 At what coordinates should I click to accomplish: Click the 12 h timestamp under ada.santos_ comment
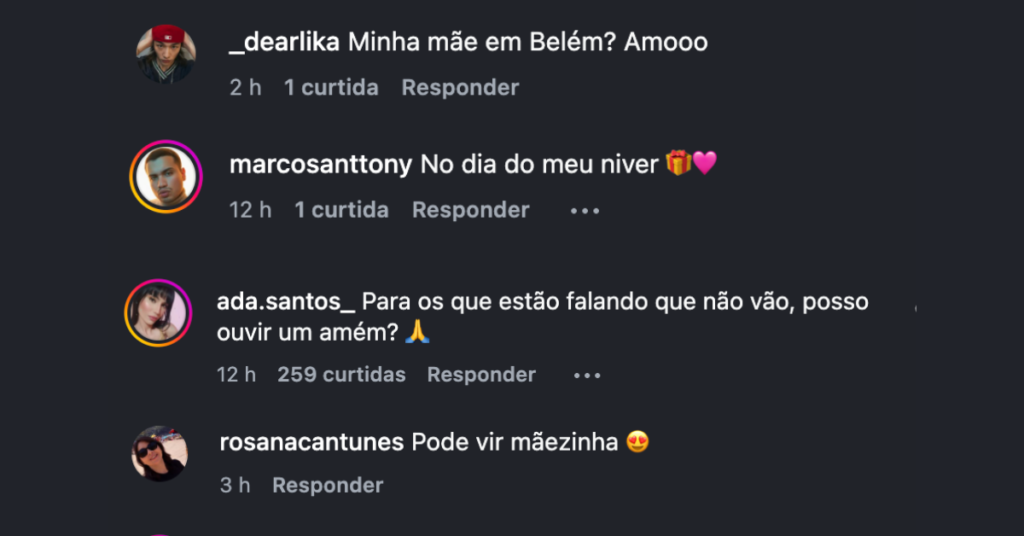pyautogui.click(x=236, y=375)
